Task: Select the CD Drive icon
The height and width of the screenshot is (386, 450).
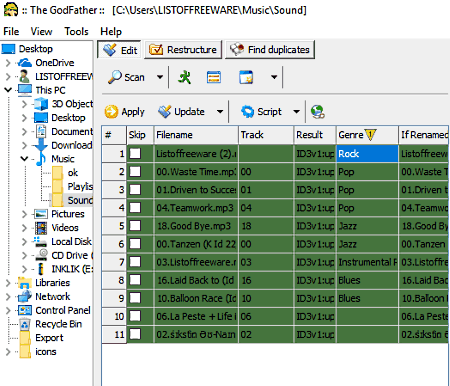Action: point(41,255)
